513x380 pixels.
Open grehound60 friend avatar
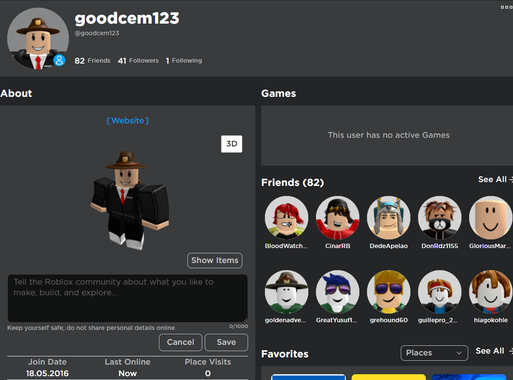point(389,292)
